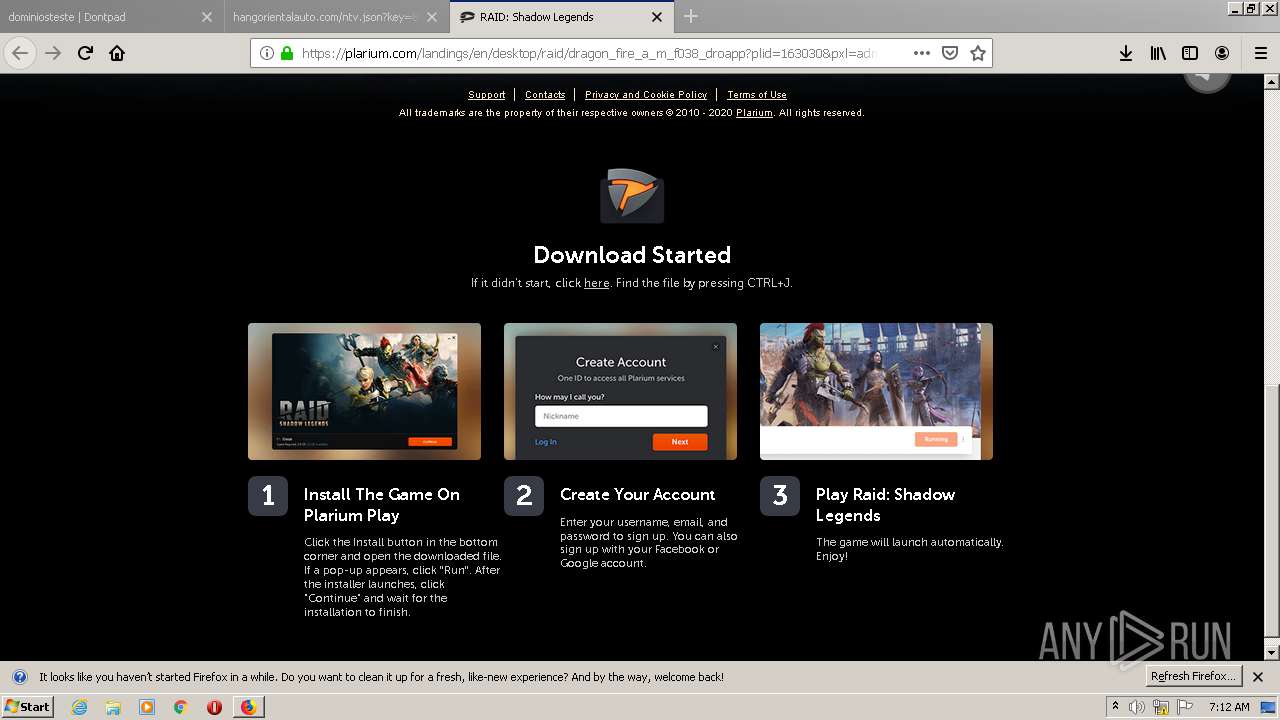Save page to Pocket
The image size is (1280, 720).
tap(950, 53)
